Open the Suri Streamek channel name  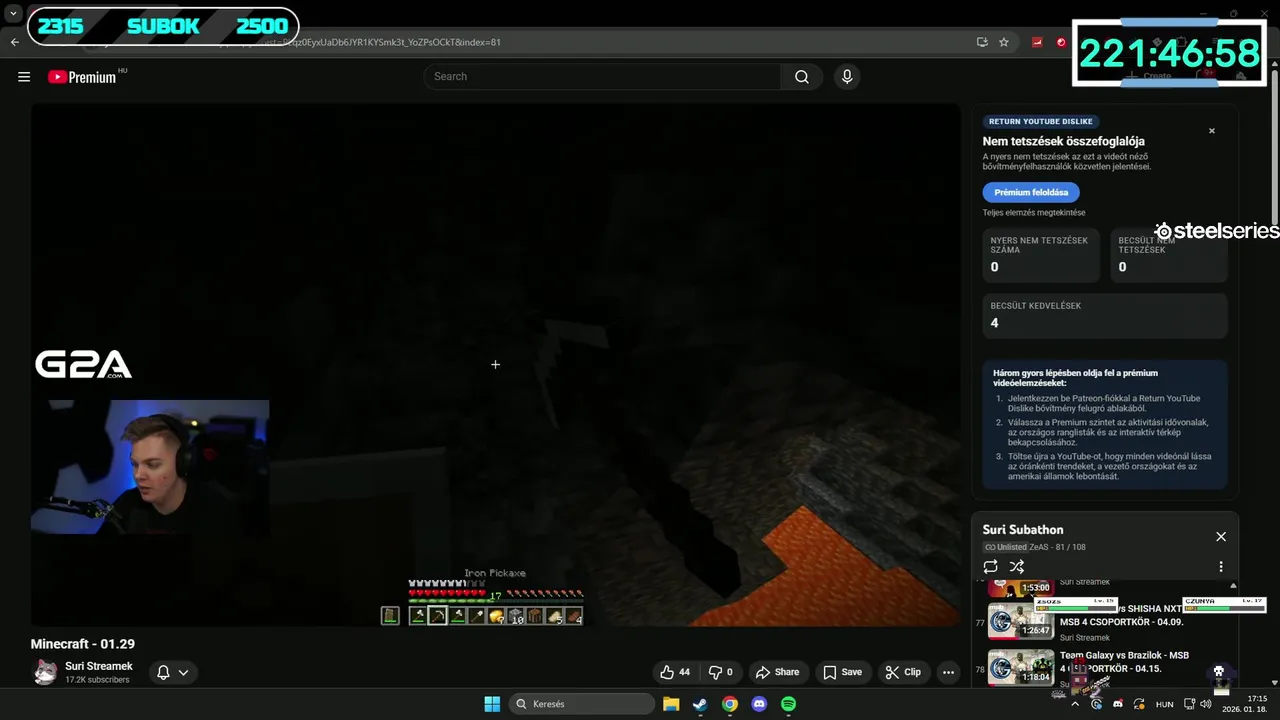coord(99,666)
